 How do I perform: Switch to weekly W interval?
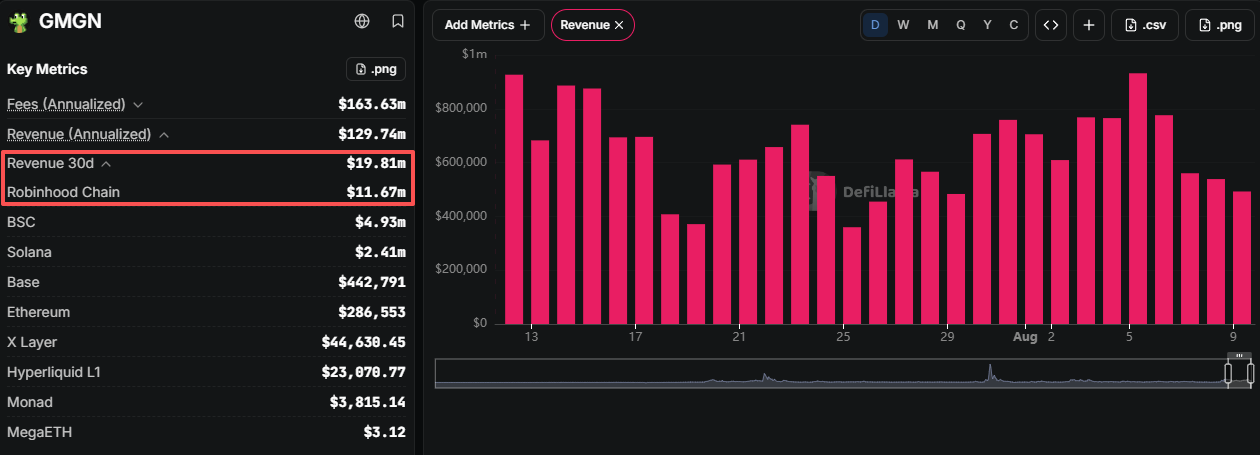point(903,25)
